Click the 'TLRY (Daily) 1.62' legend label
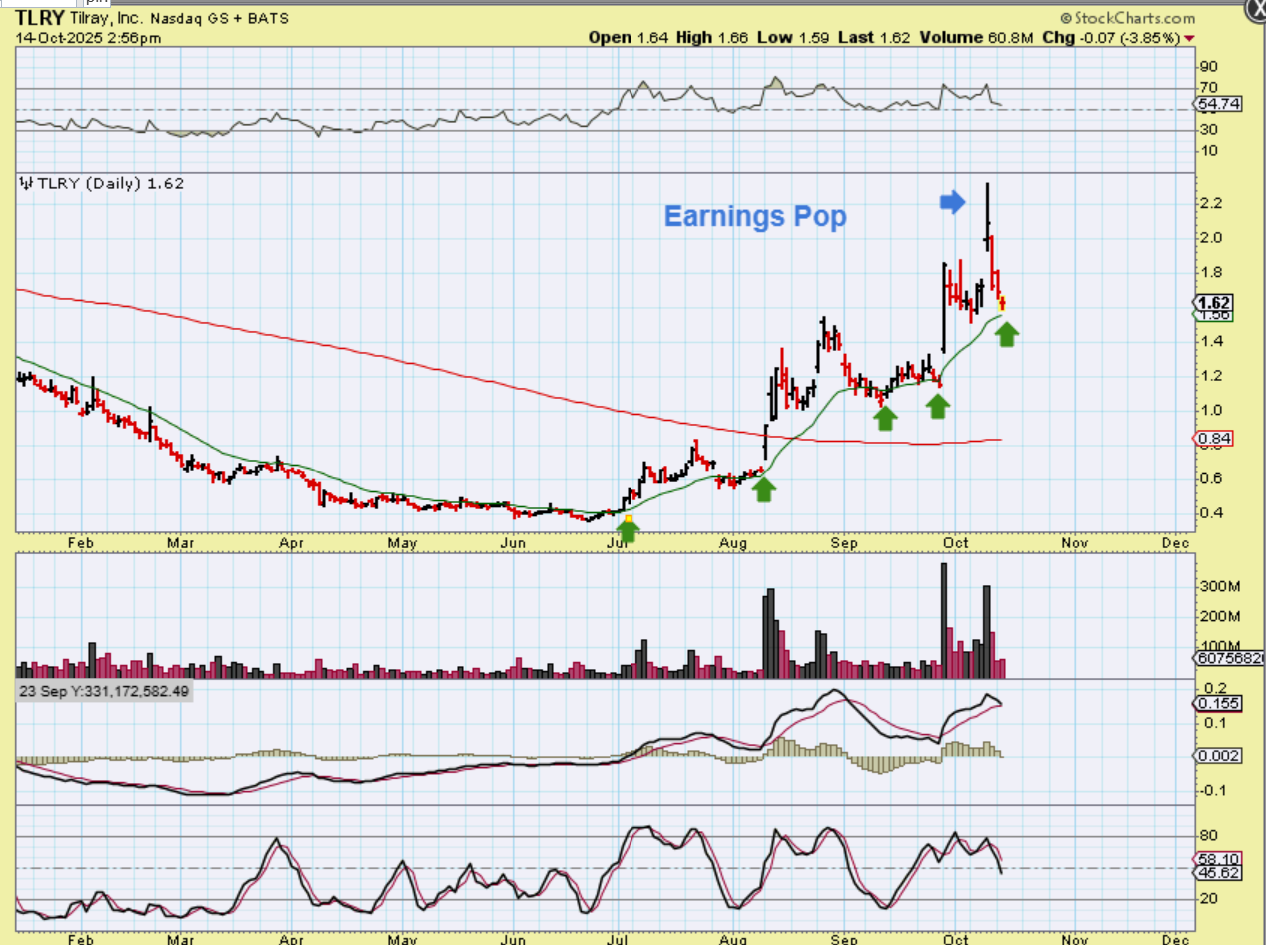Viewport: 1266px width, 945px height. (x=103, y=183)
